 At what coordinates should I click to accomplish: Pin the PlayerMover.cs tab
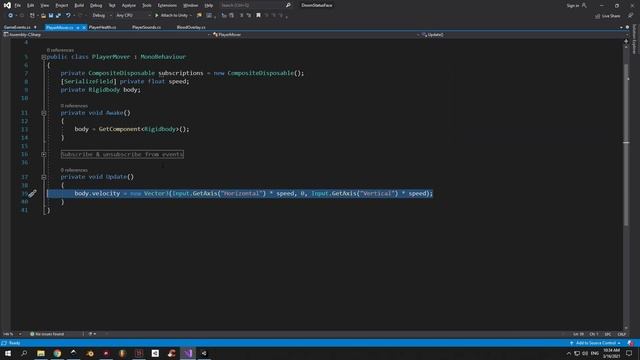click(78, 27)
